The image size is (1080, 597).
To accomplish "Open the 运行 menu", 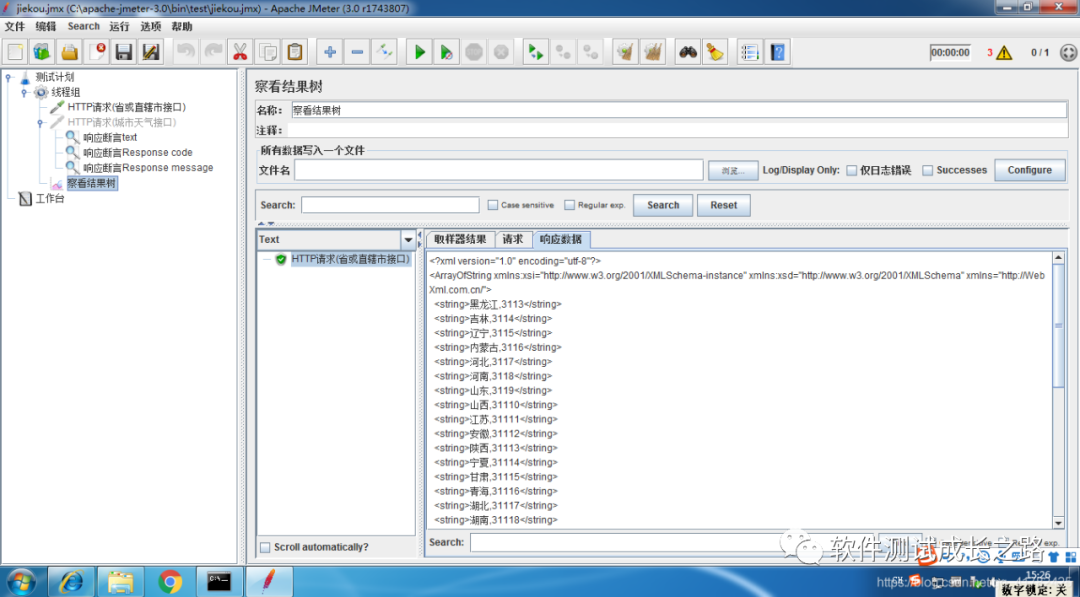I will [x=119, y=26].
